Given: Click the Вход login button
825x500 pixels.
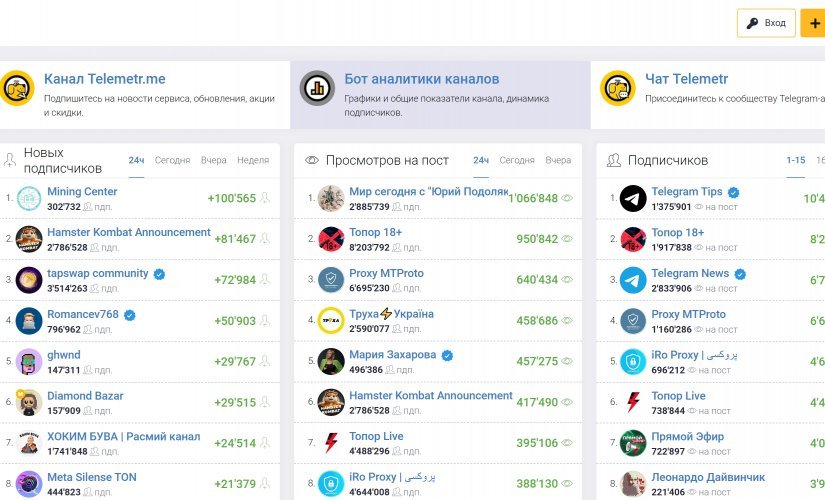Looking at the screenshot, I should [766, 23].
